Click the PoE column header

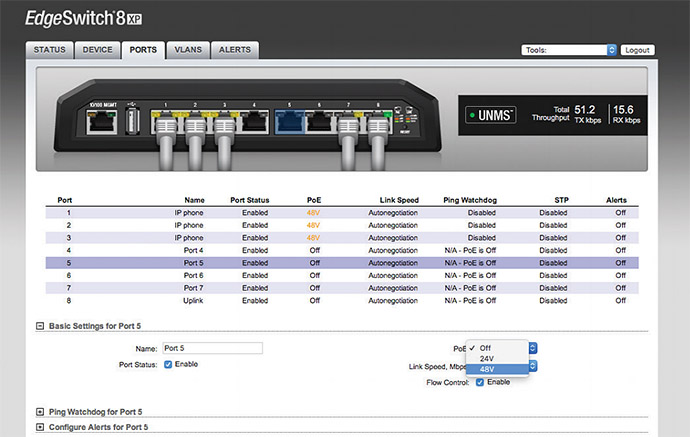click(314, 200)
